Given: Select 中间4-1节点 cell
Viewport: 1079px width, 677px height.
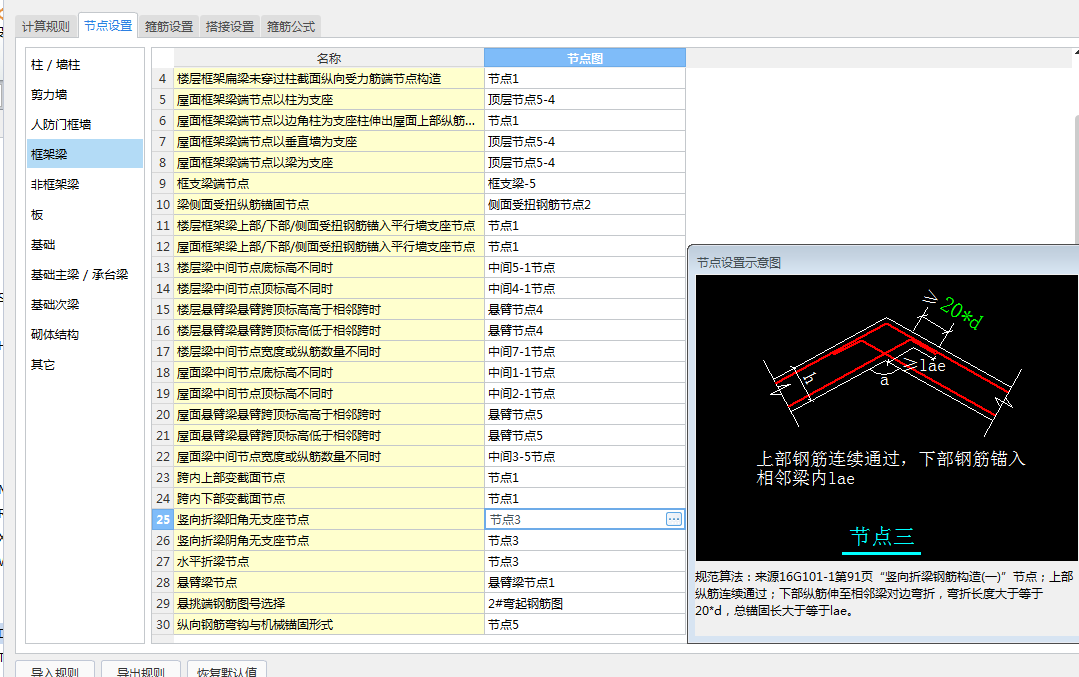Looking at the screenshot, I should point(585,289).
